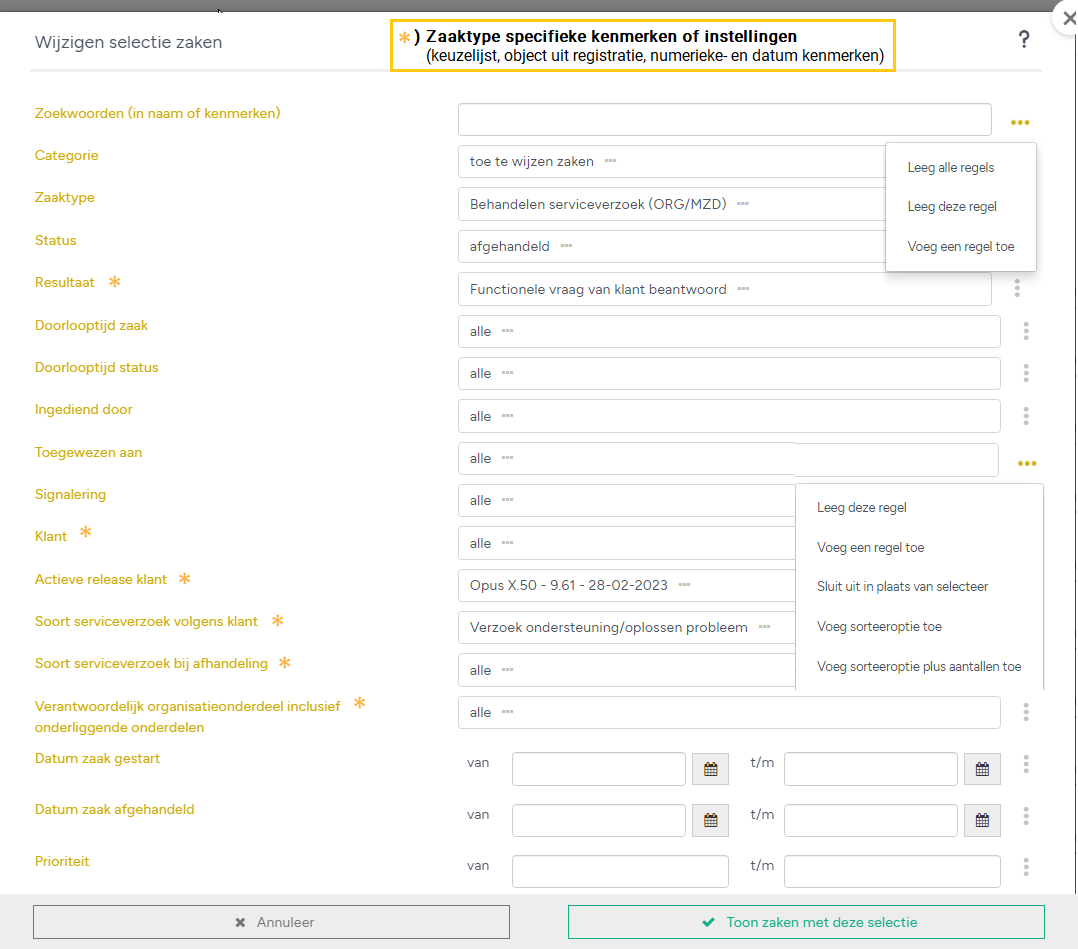Open options dots for Datum zaak afgehandeld row
The image size is (1078, 949).
(x=1026, y=816)
